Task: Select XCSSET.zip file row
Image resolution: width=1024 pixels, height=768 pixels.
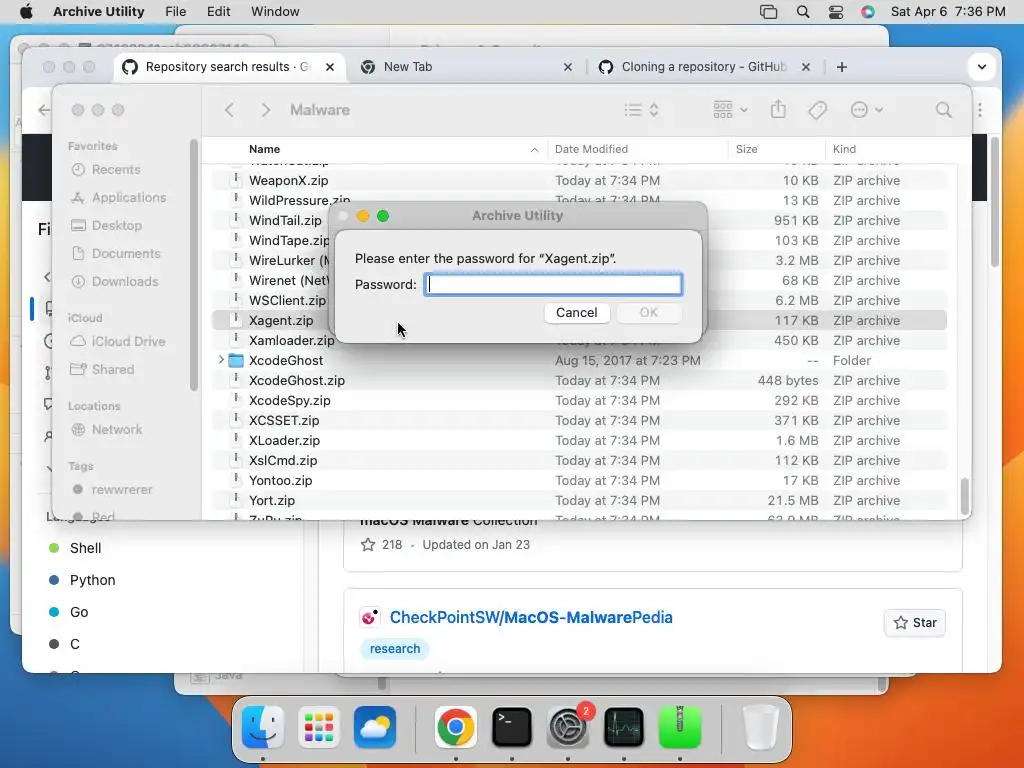Action: 579,421
